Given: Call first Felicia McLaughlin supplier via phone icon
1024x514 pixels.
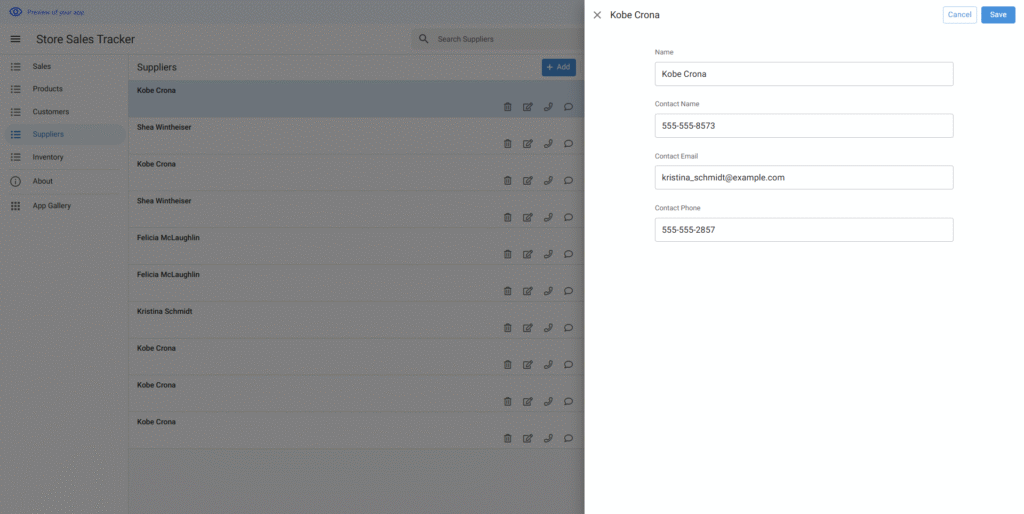Looking at the screenshot, I should [548, 254].
